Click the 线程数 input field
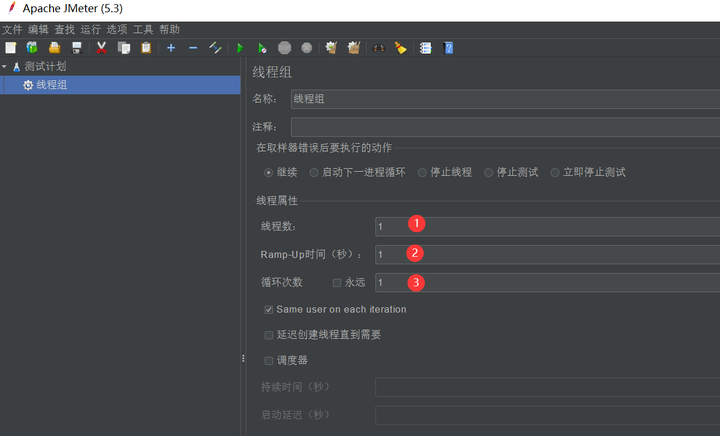Screen dimensions: 720x436 click(x=547, y=227)
